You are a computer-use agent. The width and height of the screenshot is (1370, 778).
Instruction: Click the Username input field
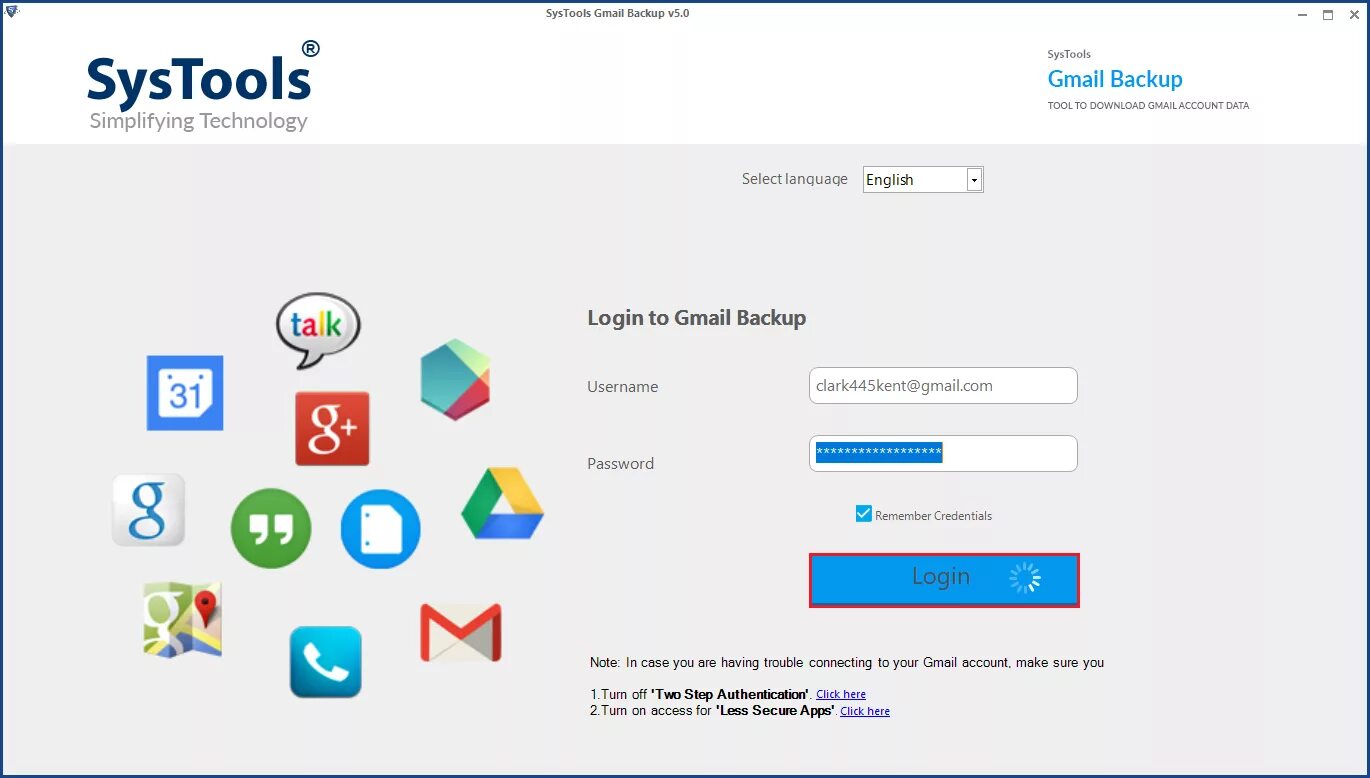coord(943,386)
